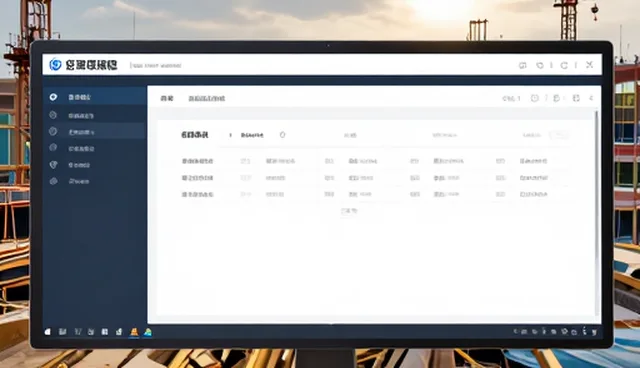Close the application with the X icon
This screenshot has width=640, height=368.
tap(589, 65)
